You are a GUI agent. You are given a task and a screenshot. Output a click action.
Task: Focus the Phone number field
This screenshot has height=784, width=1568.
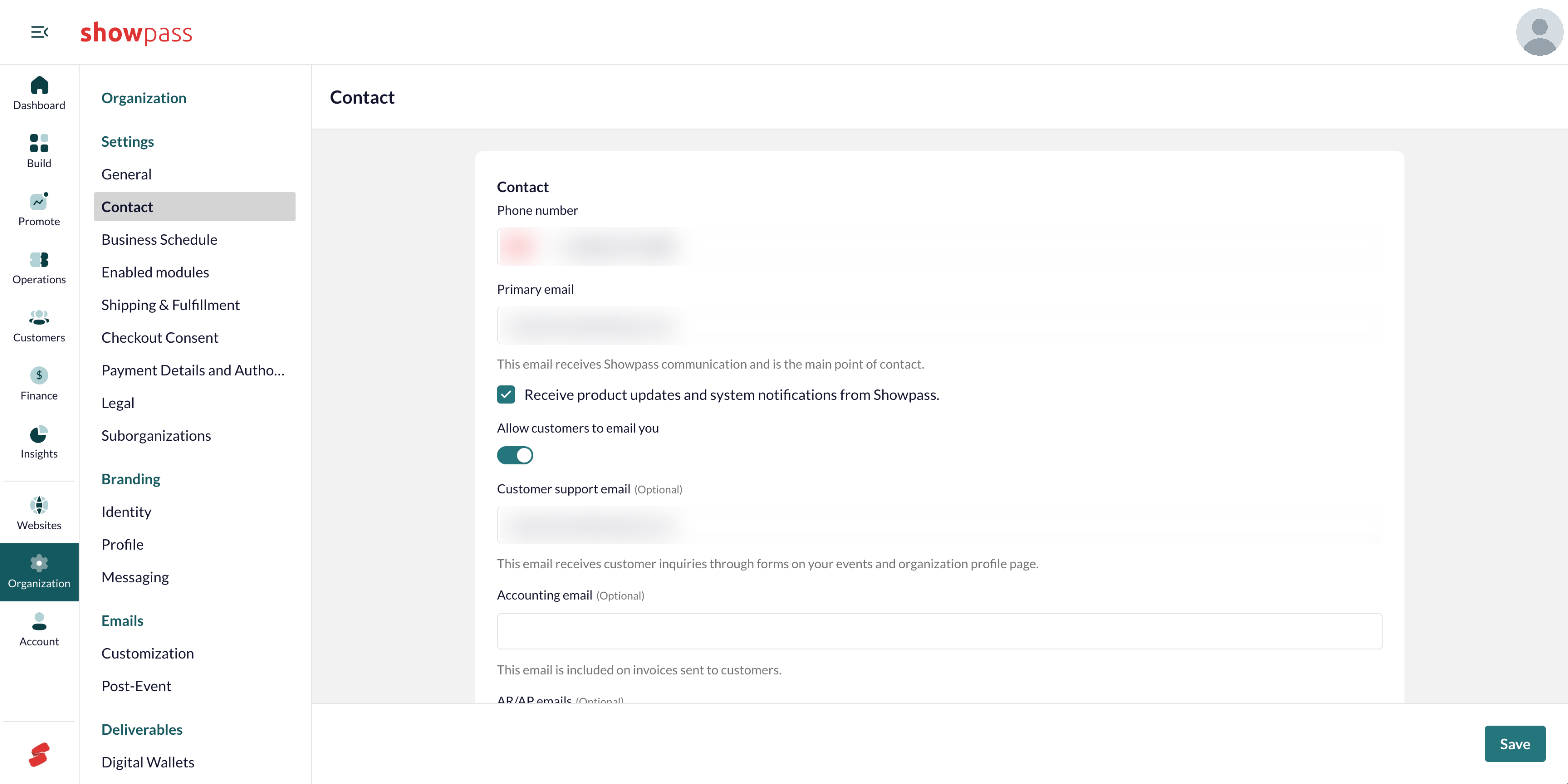point(939,246)
